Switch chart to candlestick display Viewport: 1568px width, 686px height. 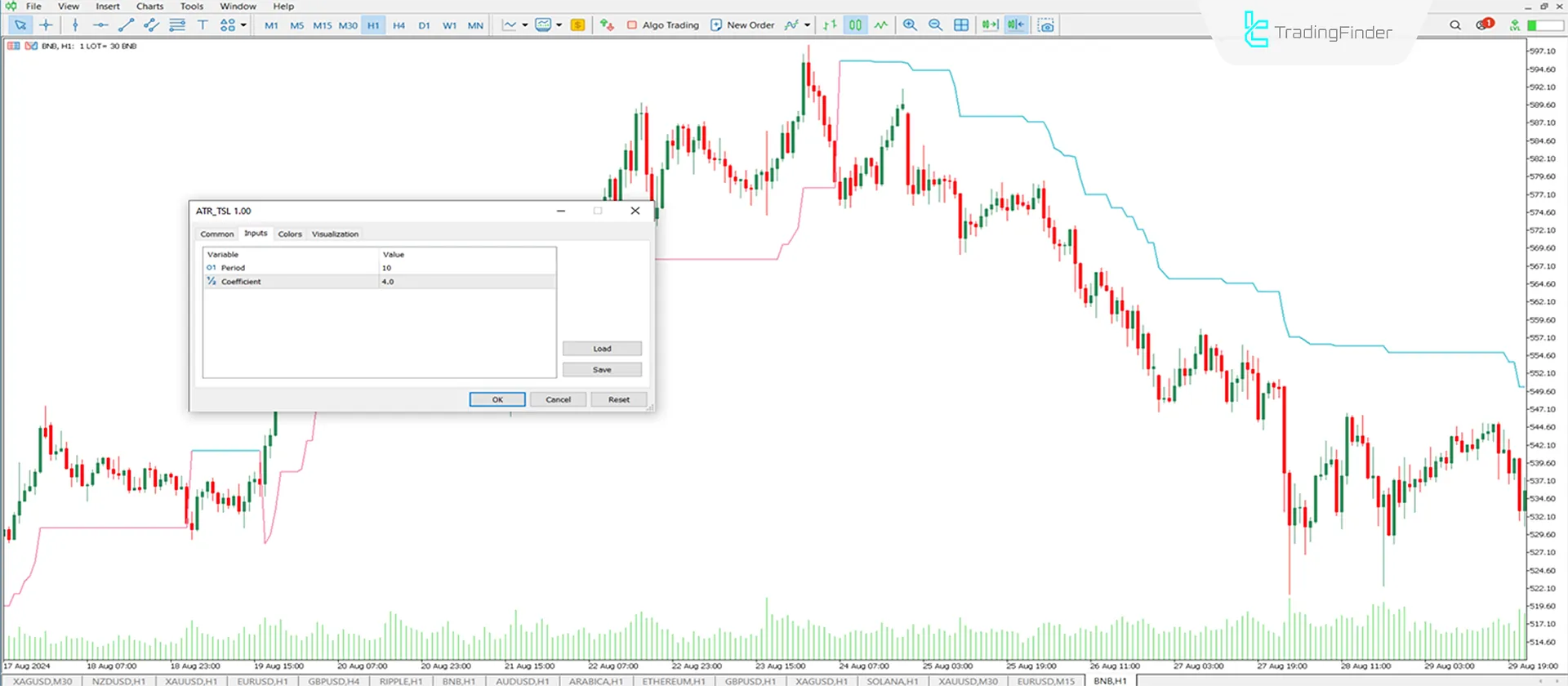click(855, 25)
